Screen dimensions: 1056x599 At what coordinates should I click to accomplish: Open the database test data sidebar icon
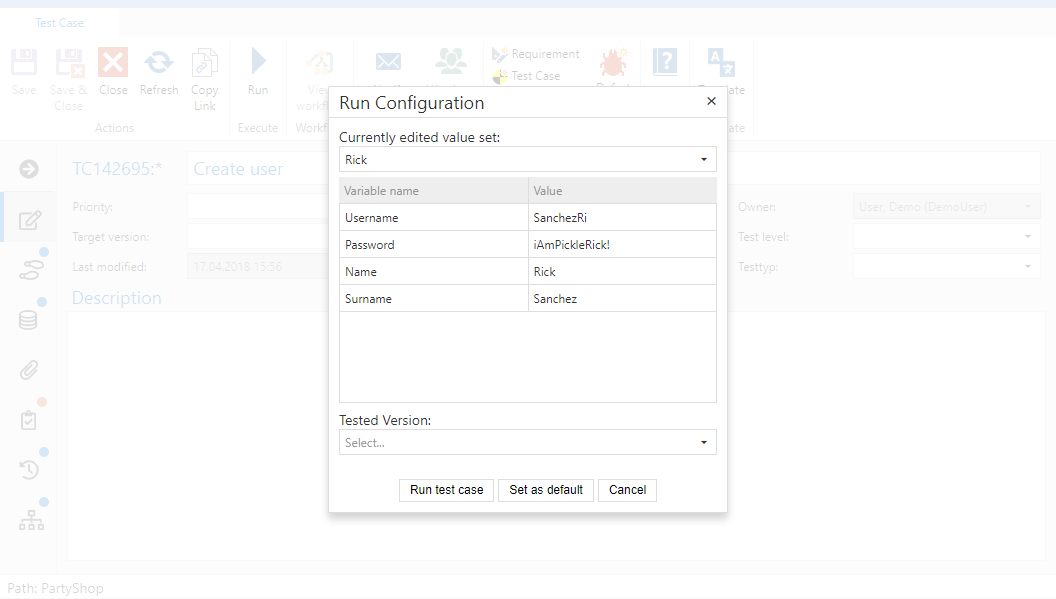coord(29,320)
